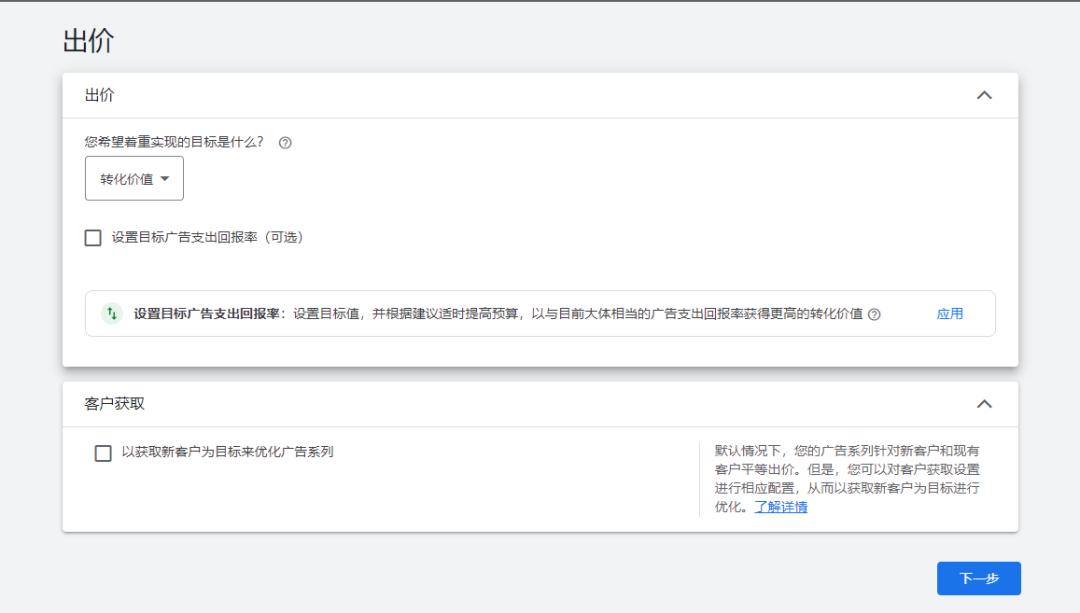
Task: Collapse the 出价 section chevron
Action: 984,95
